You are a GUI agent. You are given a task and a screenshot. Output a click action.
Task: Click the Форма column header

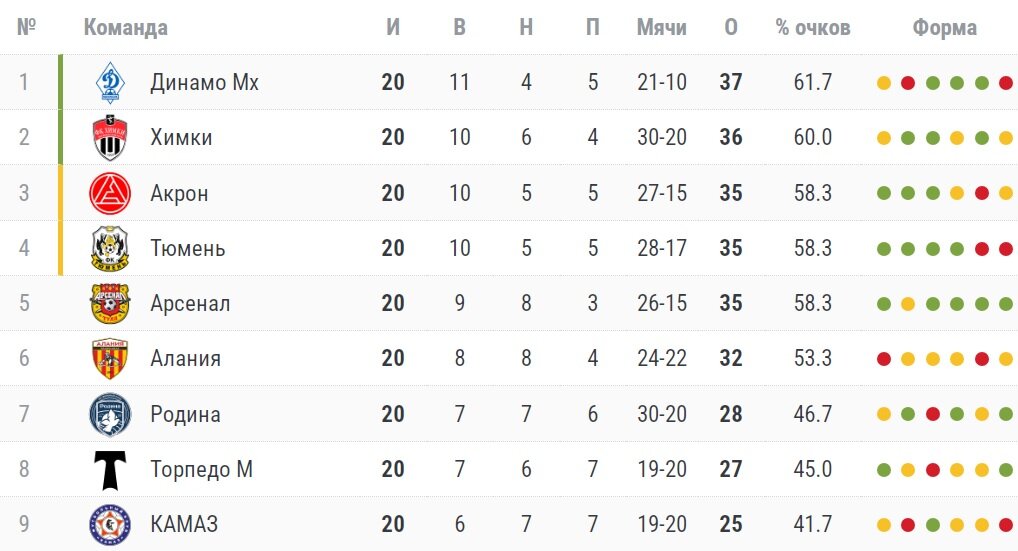pos(945,27)
